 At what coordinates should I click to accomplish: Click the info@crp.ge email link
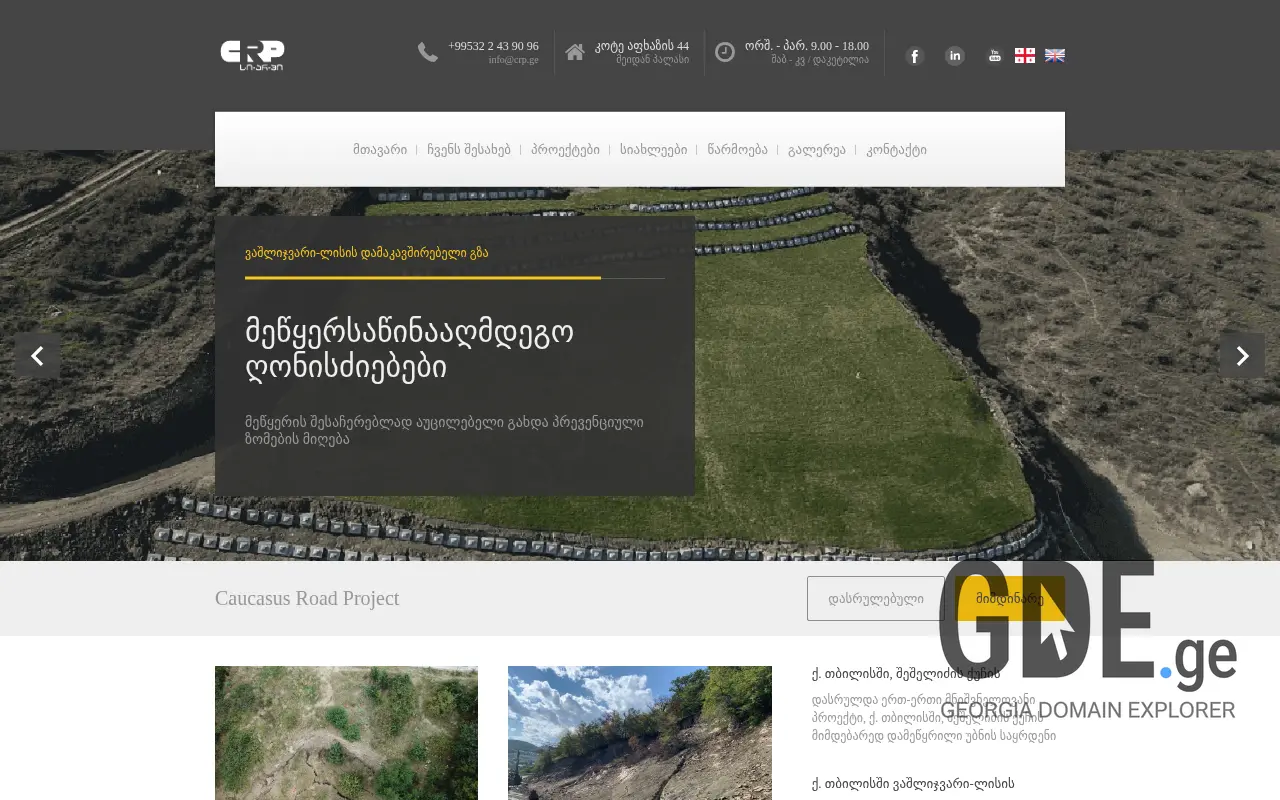tap(512, 58)
